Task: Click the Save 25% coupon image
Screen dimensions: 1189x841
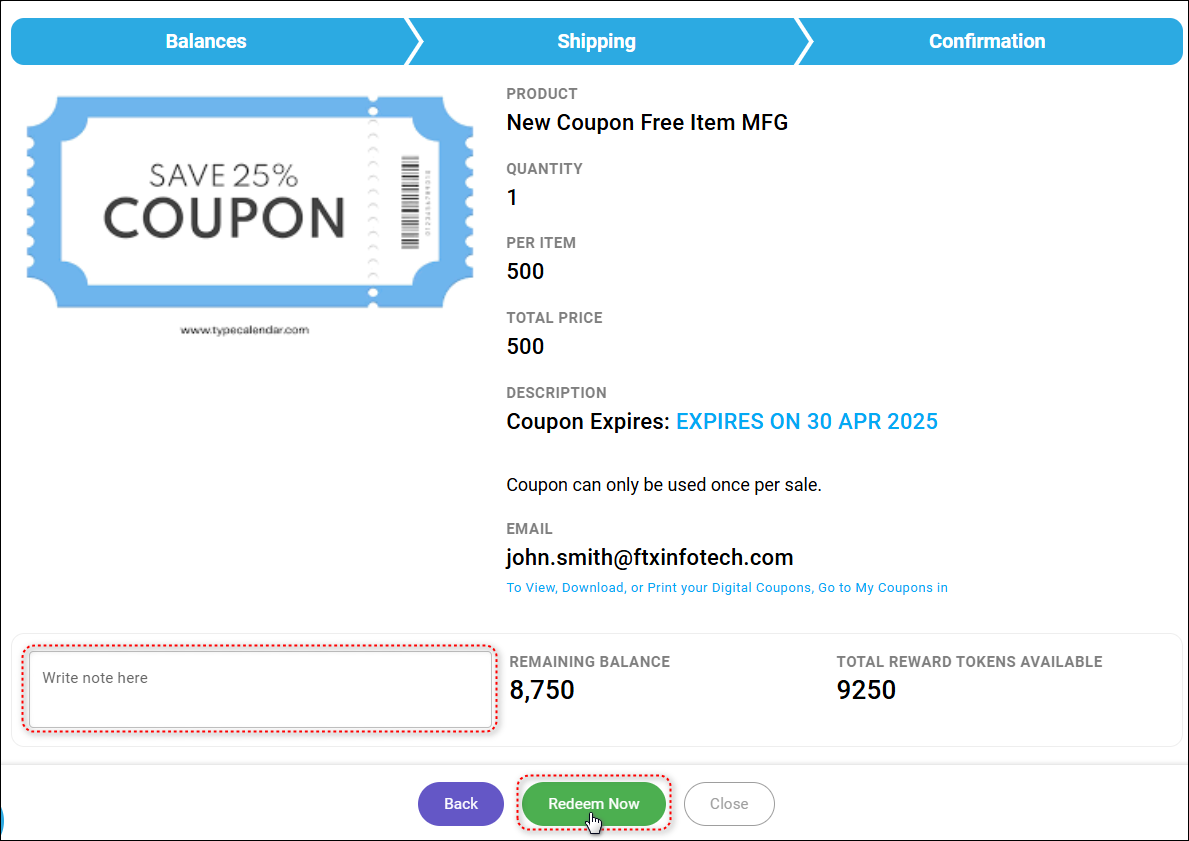Action: 224,202
